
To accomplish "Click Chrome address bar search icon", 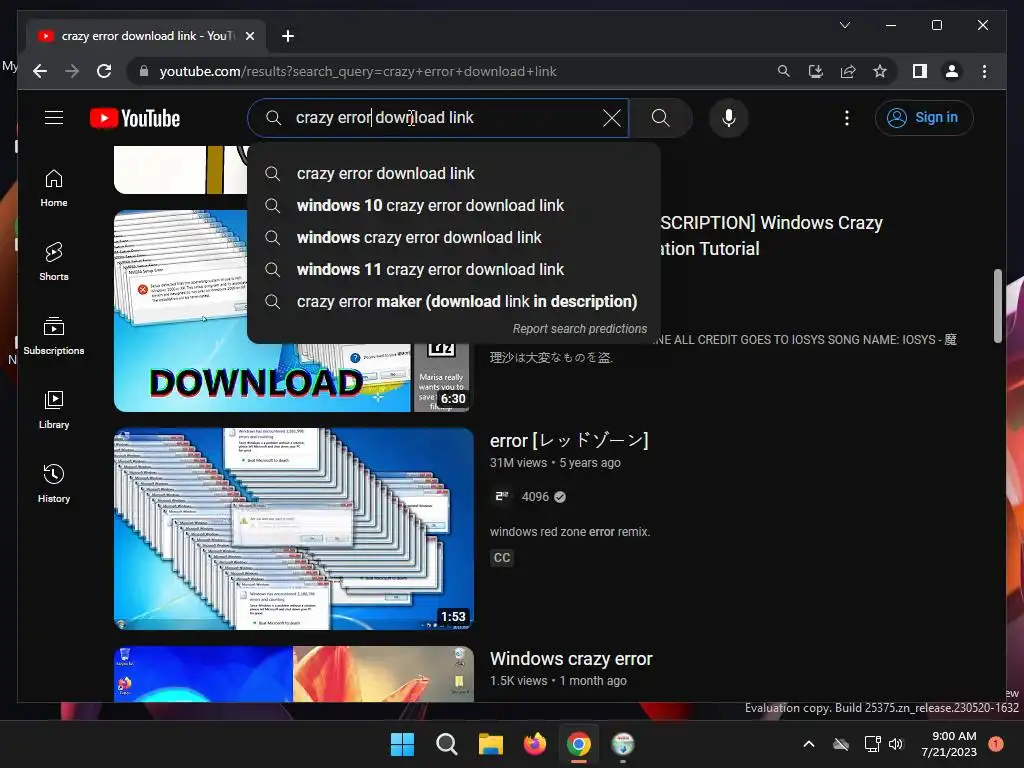I will (784, 71).
